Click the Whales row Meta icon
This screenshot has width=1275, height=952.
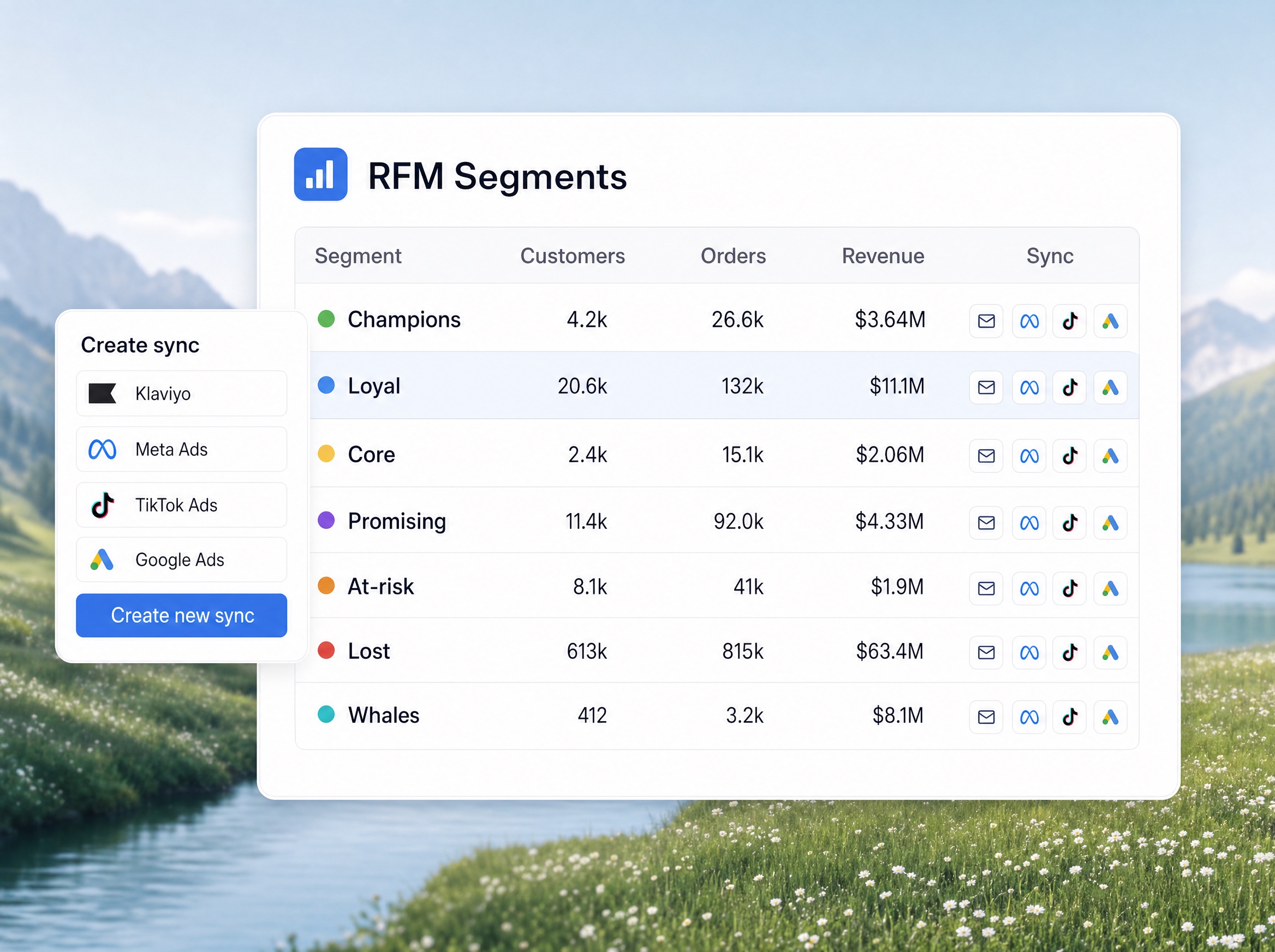coord(1029,717)
